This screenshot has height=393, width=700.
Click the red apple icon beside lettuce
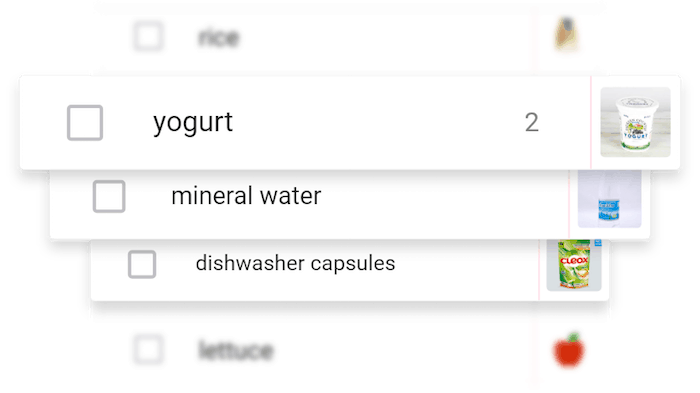(x=569, y=350)
